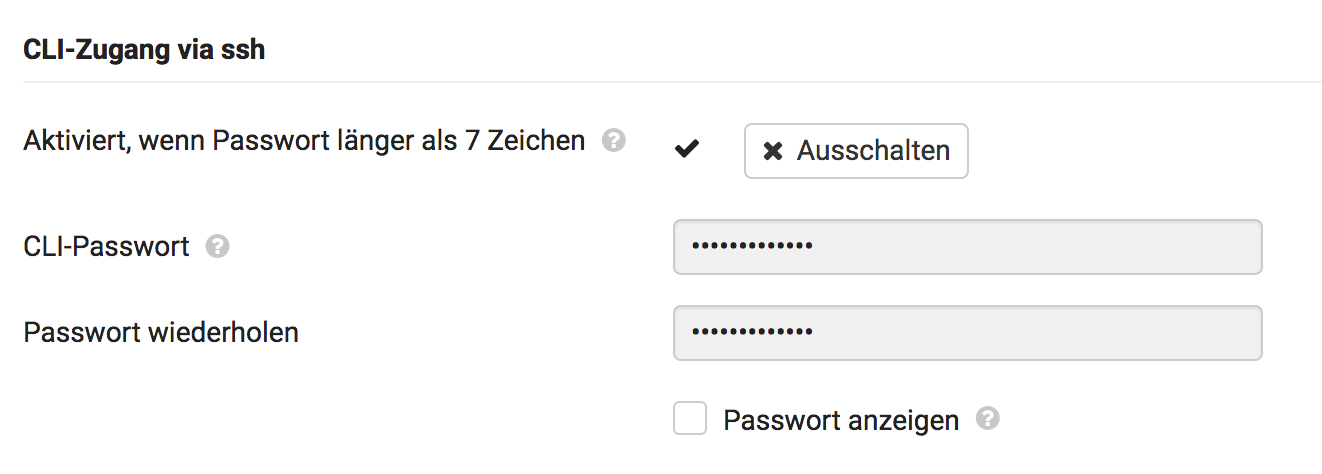Click masked dots in CLI-Passwort field
The image size is (1322, 474).
[752, 247]
